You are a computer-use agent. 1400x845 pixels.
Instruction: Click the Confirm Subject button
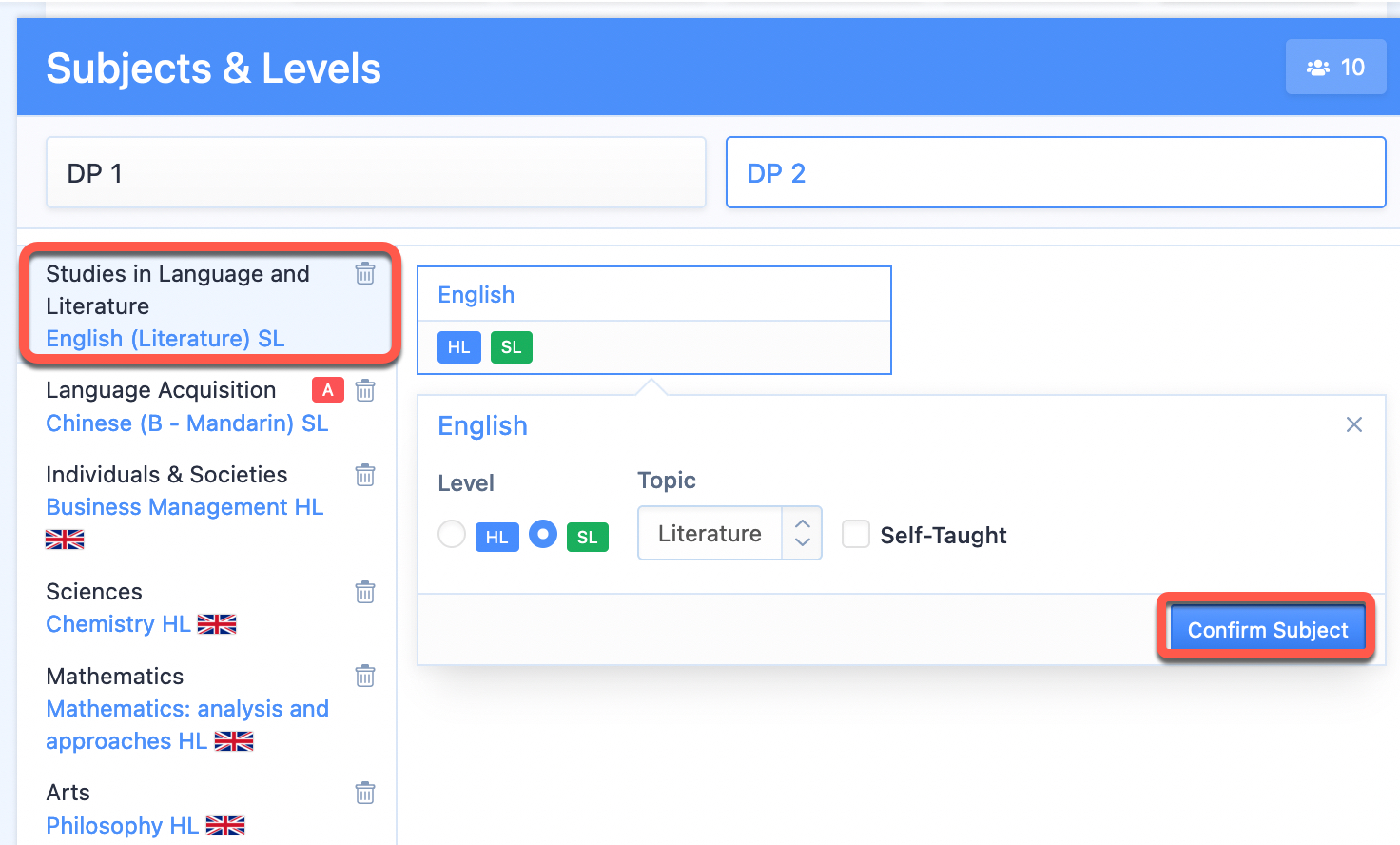[x=1267, y=630]
